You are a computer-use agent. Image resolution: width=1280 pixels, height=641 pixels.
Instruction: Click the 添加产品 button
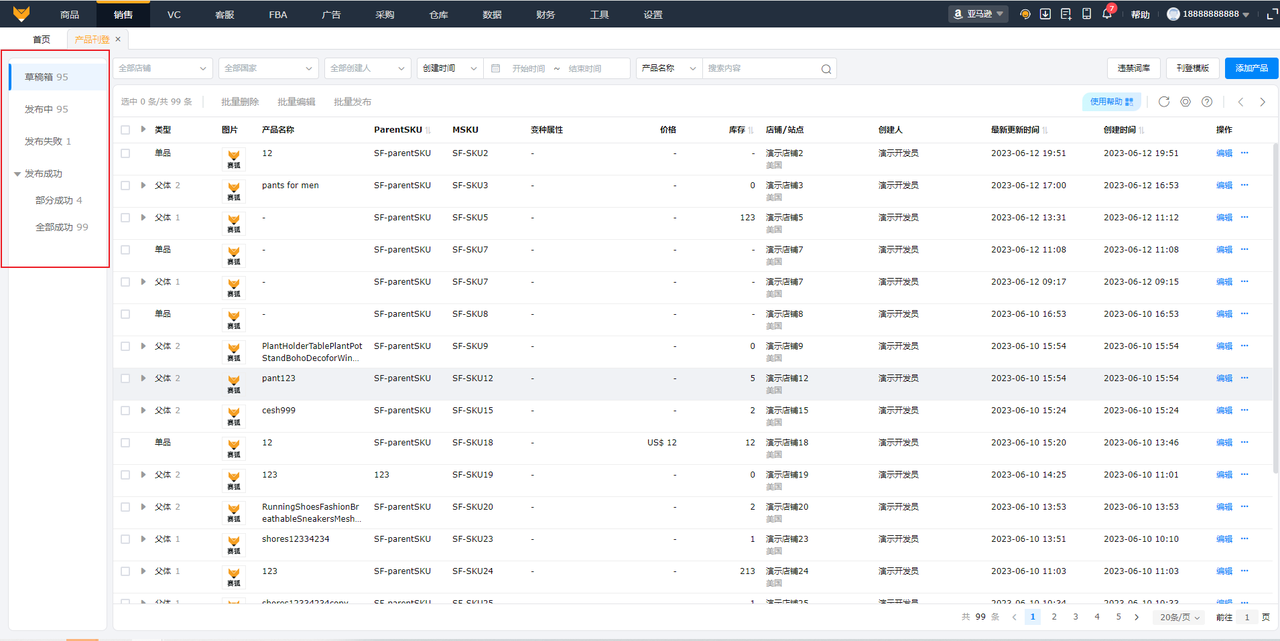pos(1251,68)
